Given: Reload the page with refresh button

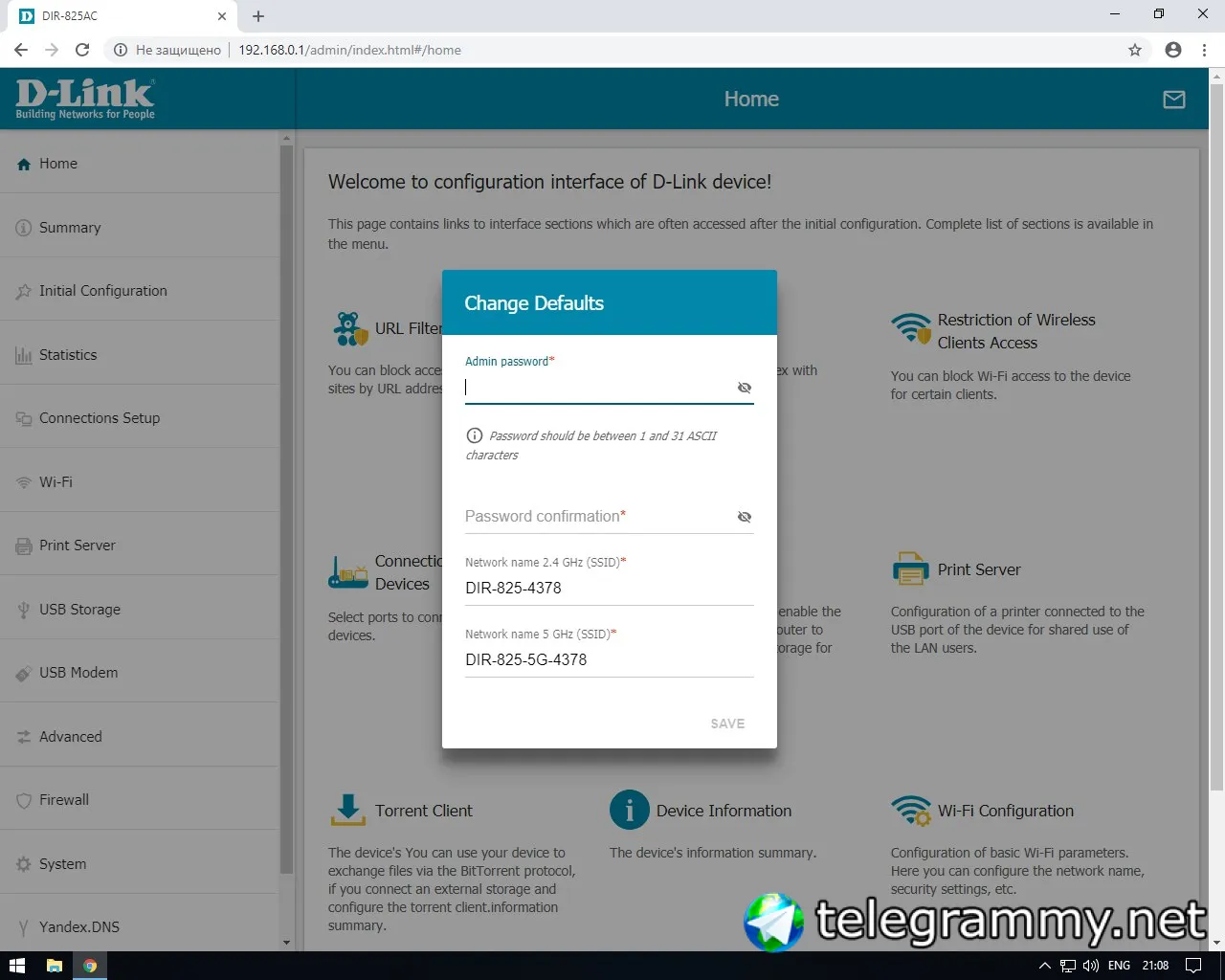Looking at the screenshot, I should tap(82, 50).
